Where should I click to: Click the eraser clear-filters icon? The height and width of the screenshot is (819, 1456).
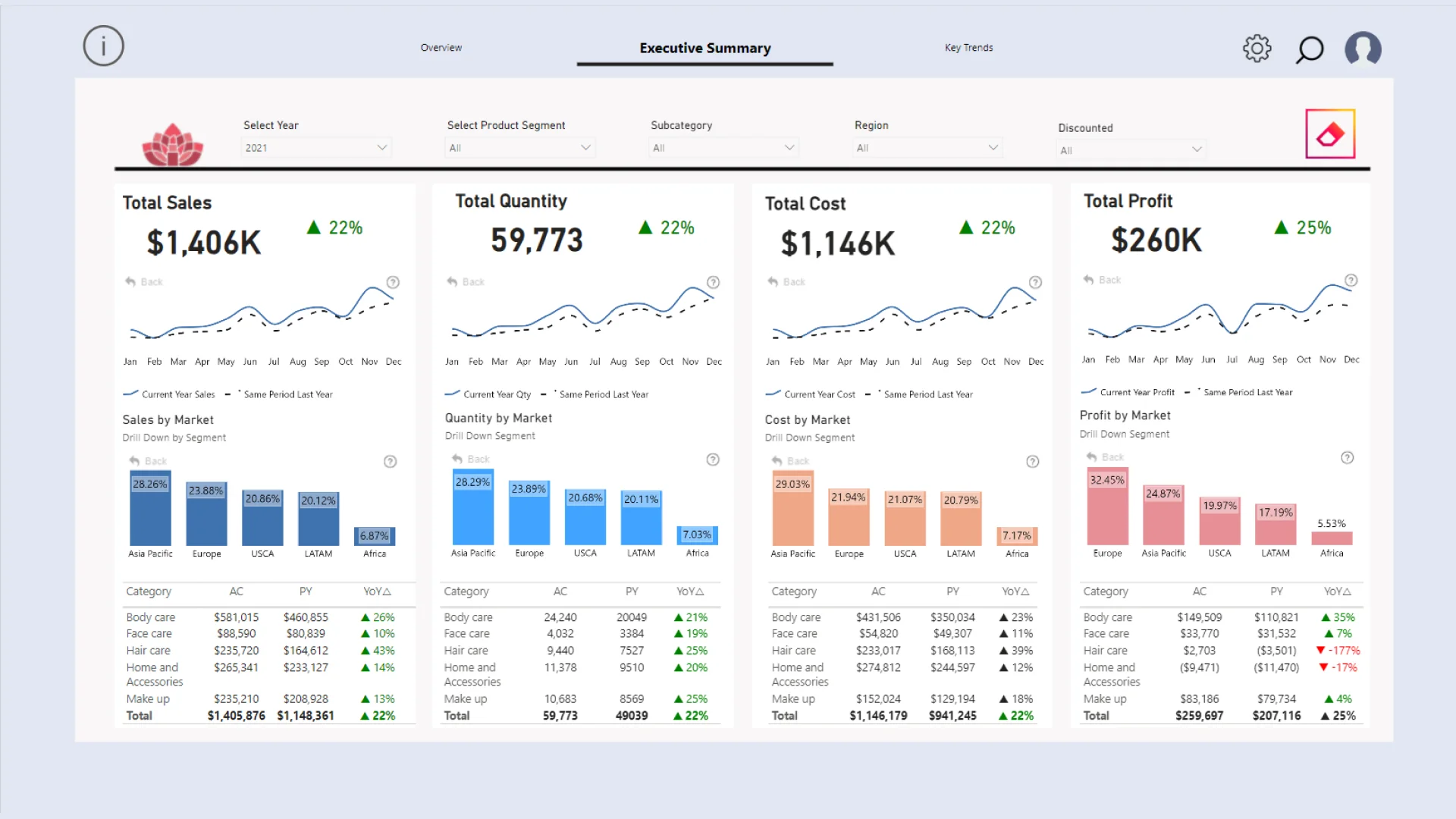[x=1330, y=134]
